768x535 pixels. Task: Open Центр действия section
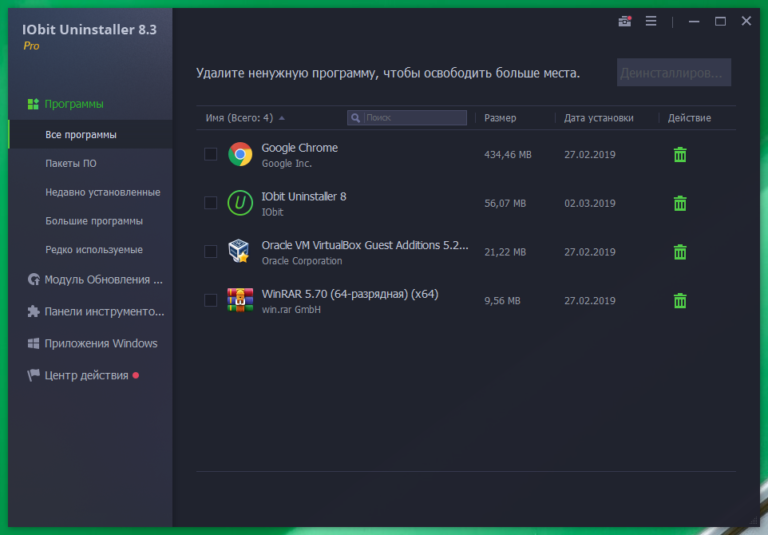86,375
